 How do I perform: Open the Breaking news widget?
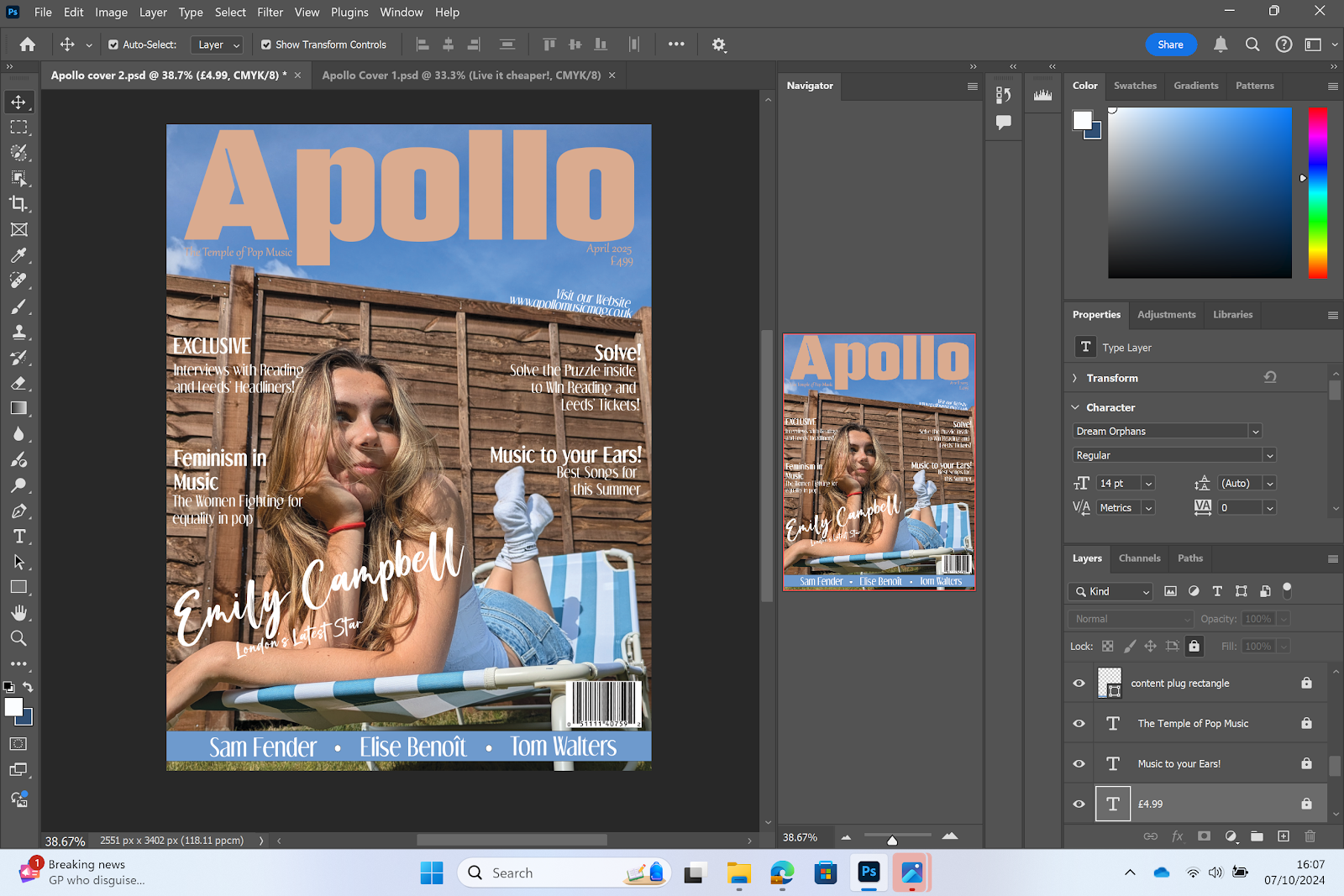[x=84, y=872]
